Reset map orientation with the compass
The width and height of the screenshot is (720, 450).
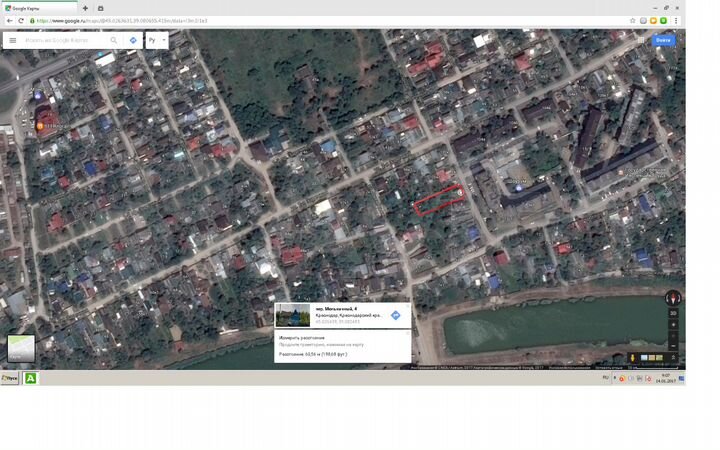pyautogui.click(x=673, y=298)
